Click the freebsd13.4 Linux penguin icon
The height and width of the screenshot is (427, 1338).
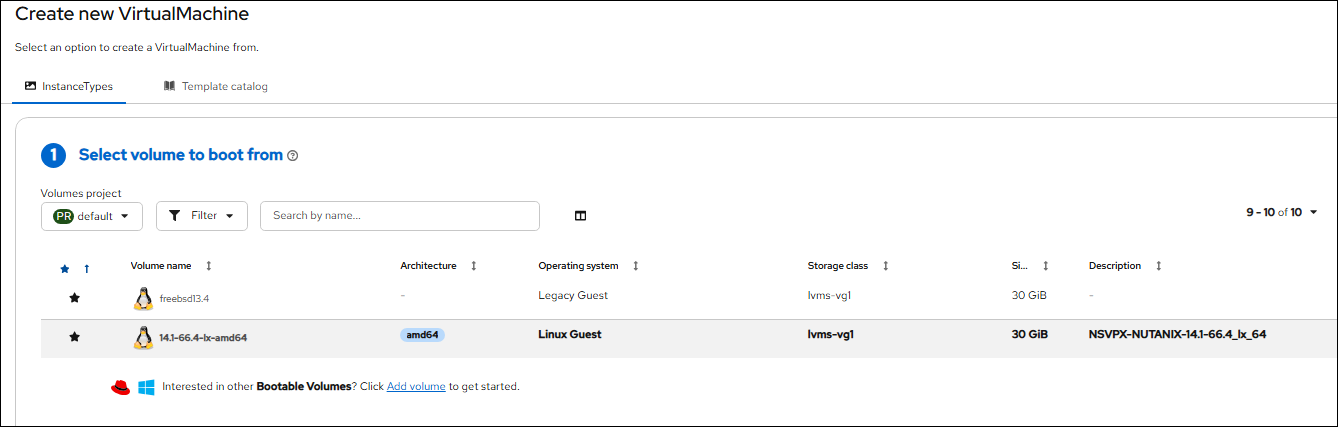pyautogui.click(x=143, y=298)
